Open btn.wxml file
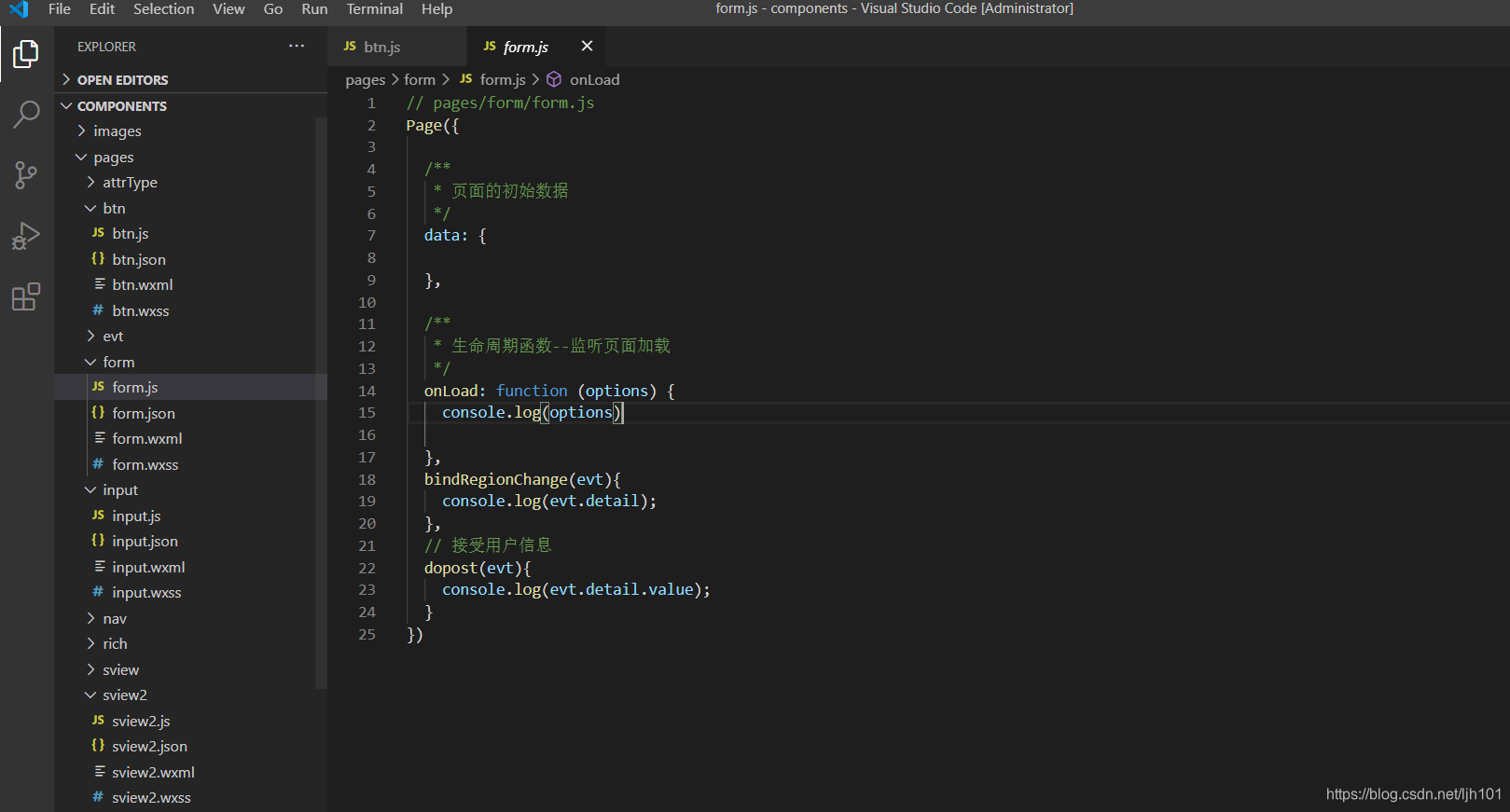The image size is (1510, 812). tap(190, 285)
